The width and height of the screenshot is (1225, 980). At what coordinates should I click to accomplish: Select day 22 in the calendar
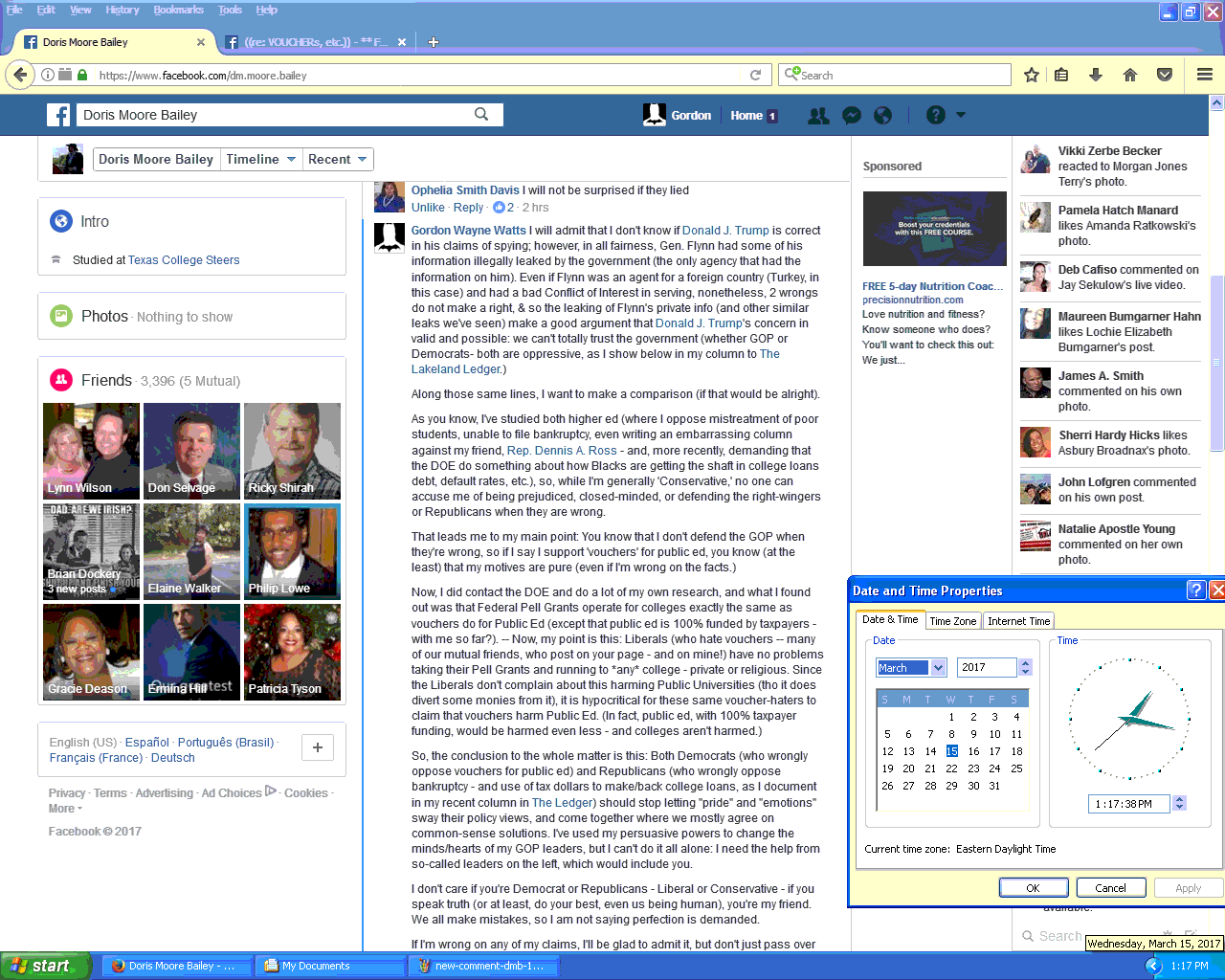951,768
